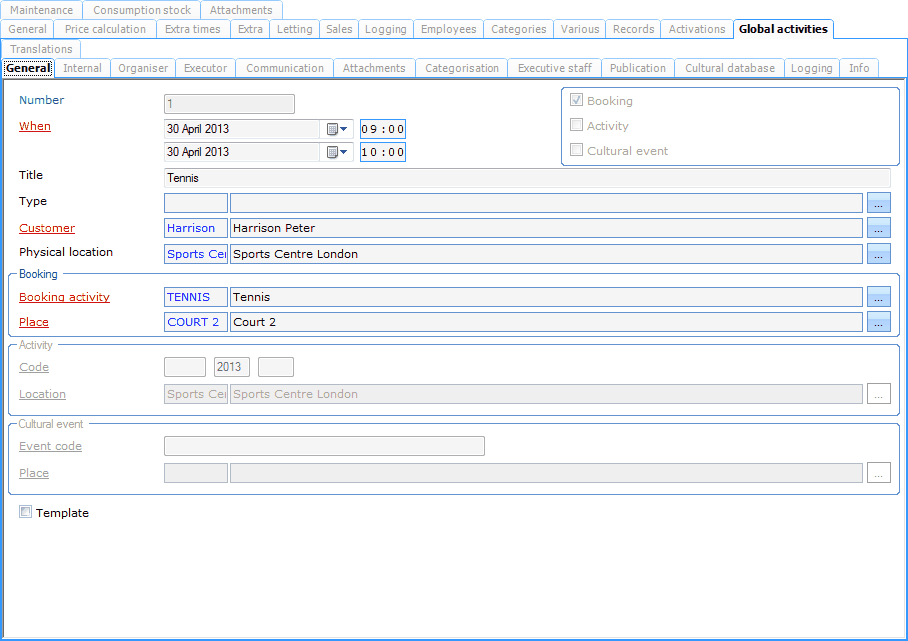Click the Title field containing Tennis

pyautogui.click(x=526, y=178)
